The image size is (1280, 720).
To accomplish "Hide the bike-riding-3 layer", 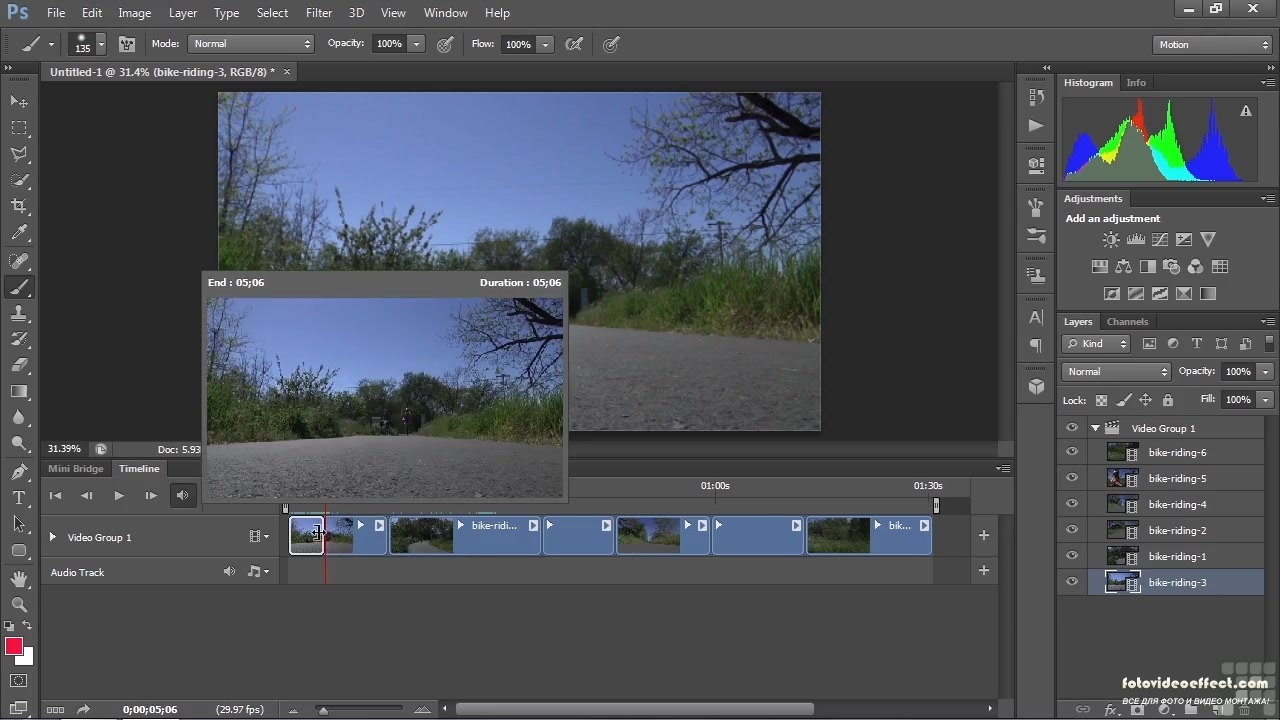I will point(1072,582).
